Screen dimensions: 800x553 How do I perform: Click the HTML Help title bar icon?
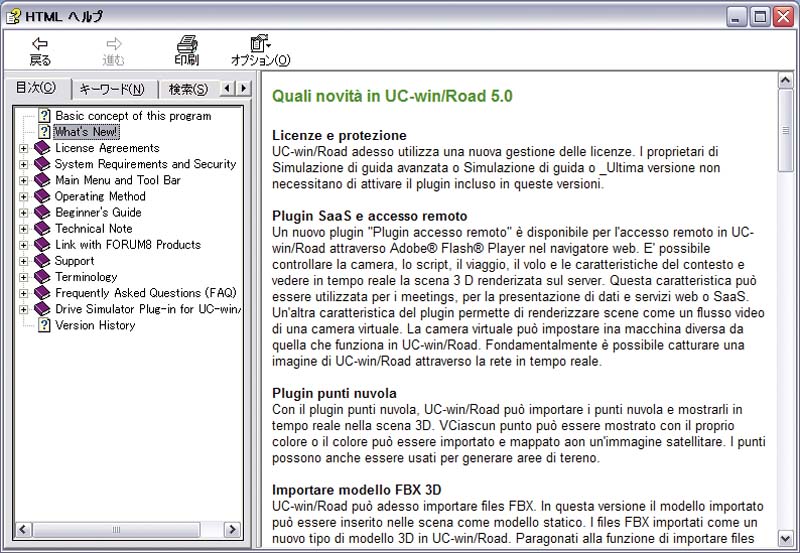click(14, 17)
